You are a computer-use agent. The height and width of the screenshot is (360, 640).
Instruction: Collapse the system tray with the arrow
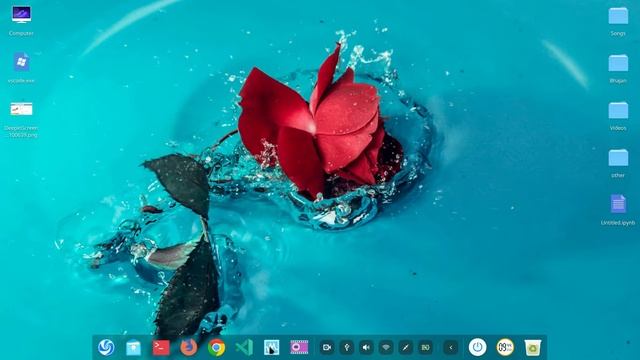pyautogui.click(x=451, y=347)
